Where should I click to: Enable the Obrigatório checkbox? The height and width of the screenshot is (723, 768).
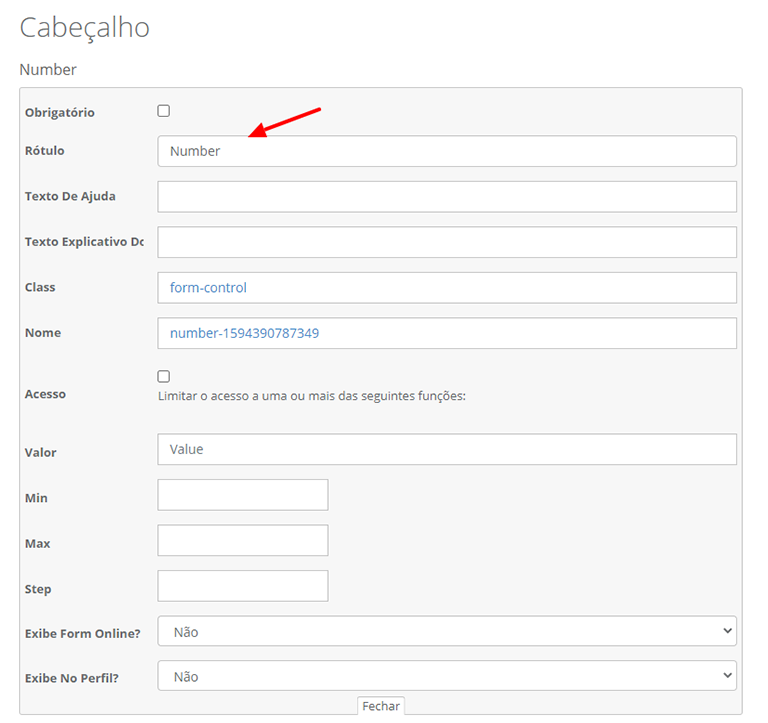(164, 111)
